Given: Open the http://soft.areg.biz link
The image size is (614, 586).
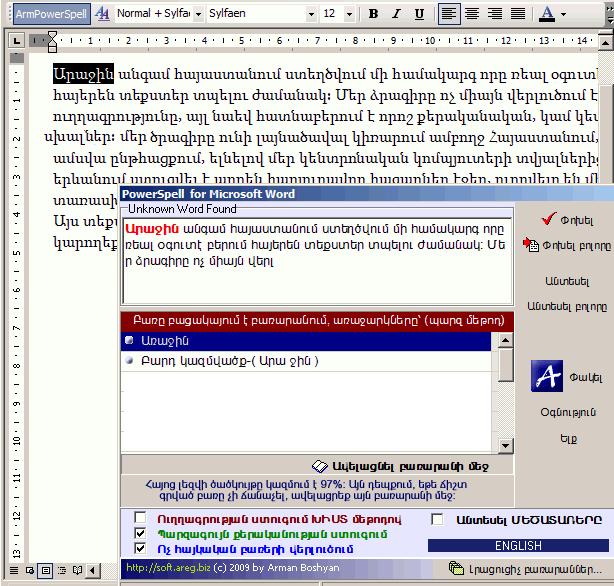Looking at the screenshot, I should click(x=168, y=568).
